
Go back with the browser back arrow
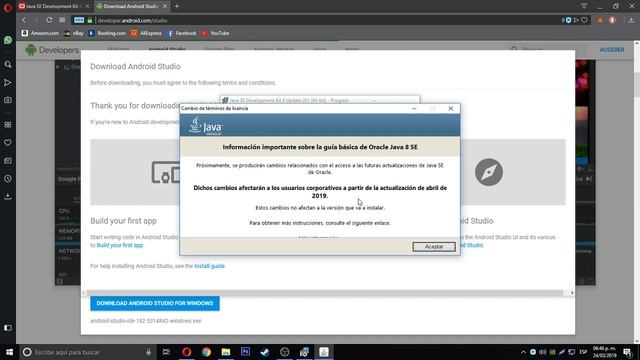click(x=24, y=20)
